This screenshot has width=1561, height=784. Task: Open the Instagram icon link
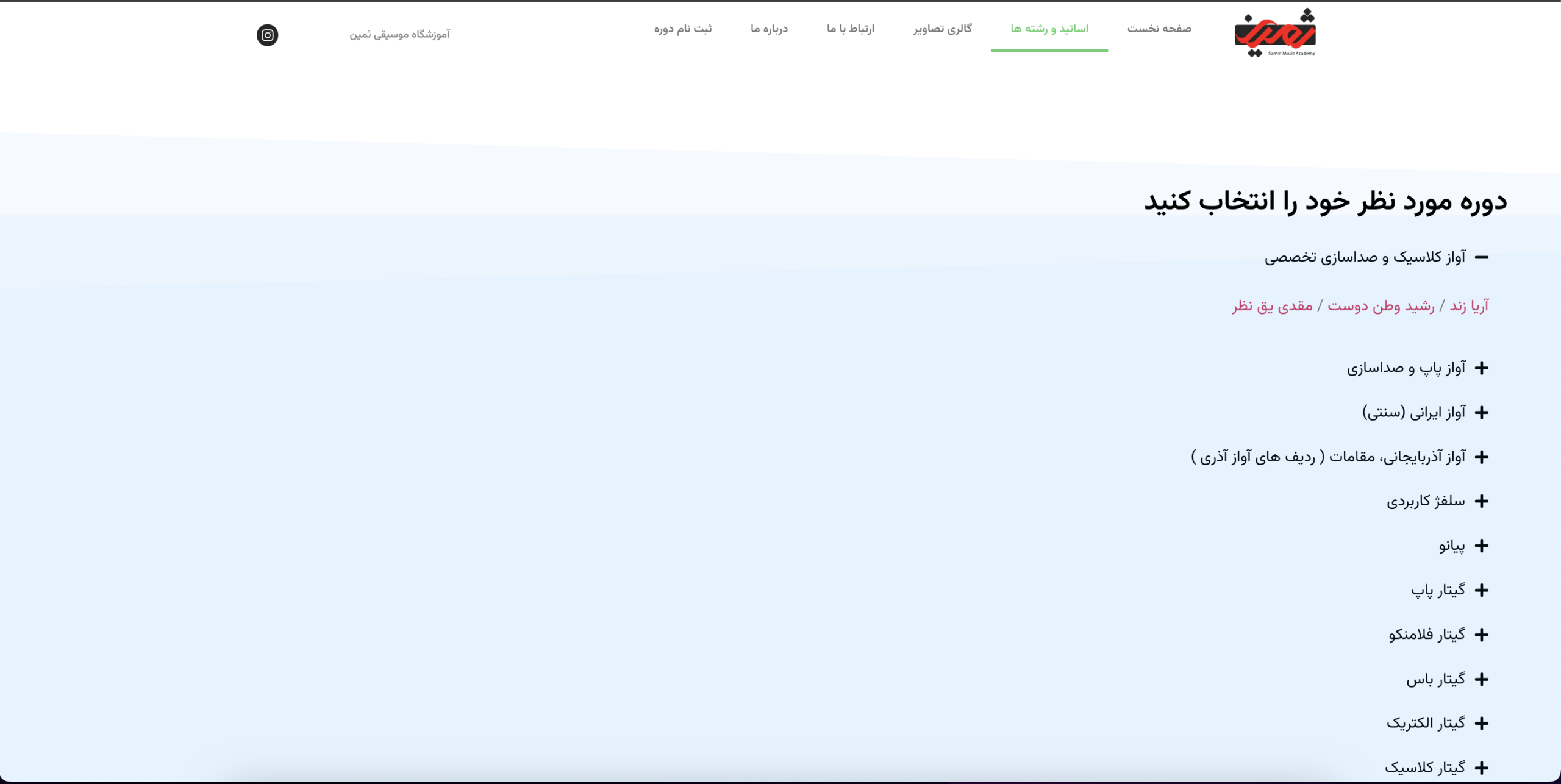(267, 35)
